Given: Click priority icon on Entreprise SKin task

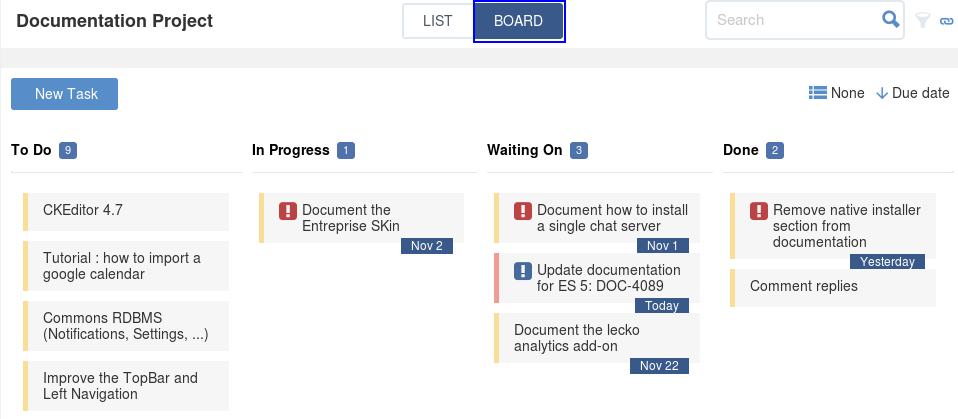Looking at the screenshot, I should point(288,211).
